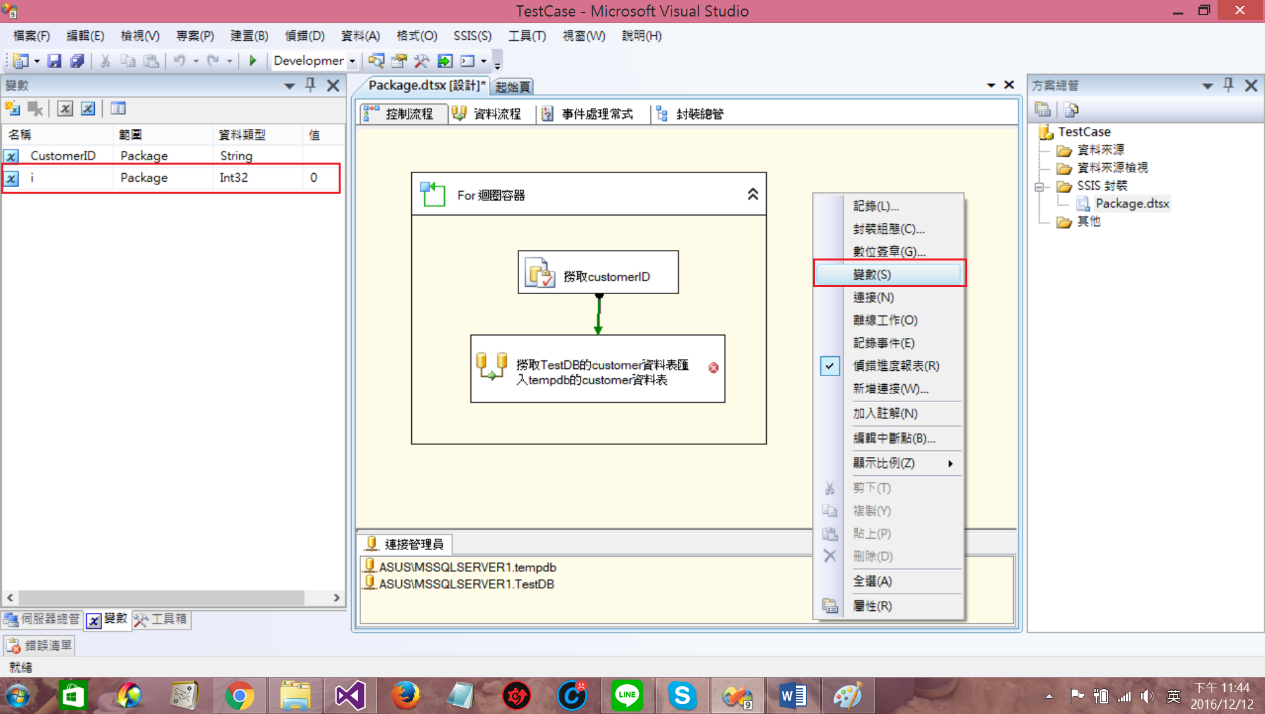Image resolution: width=1265 pixels, height=714 pixels.
Task: Choose 記錄(L)... from context menu
Action: [889, 206]
